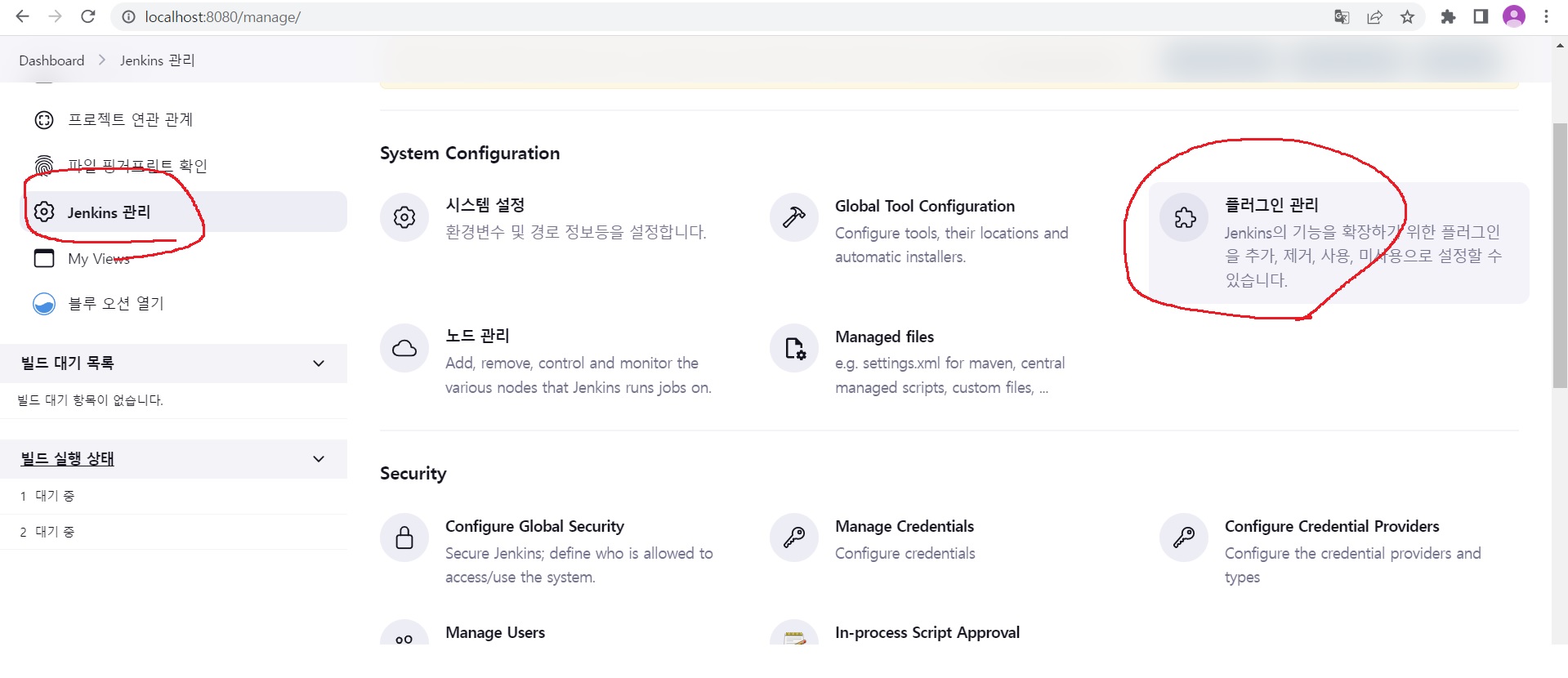Click the Managed files document icon
This screenshot has height=678, width=1568.
[x=794, y=349]
